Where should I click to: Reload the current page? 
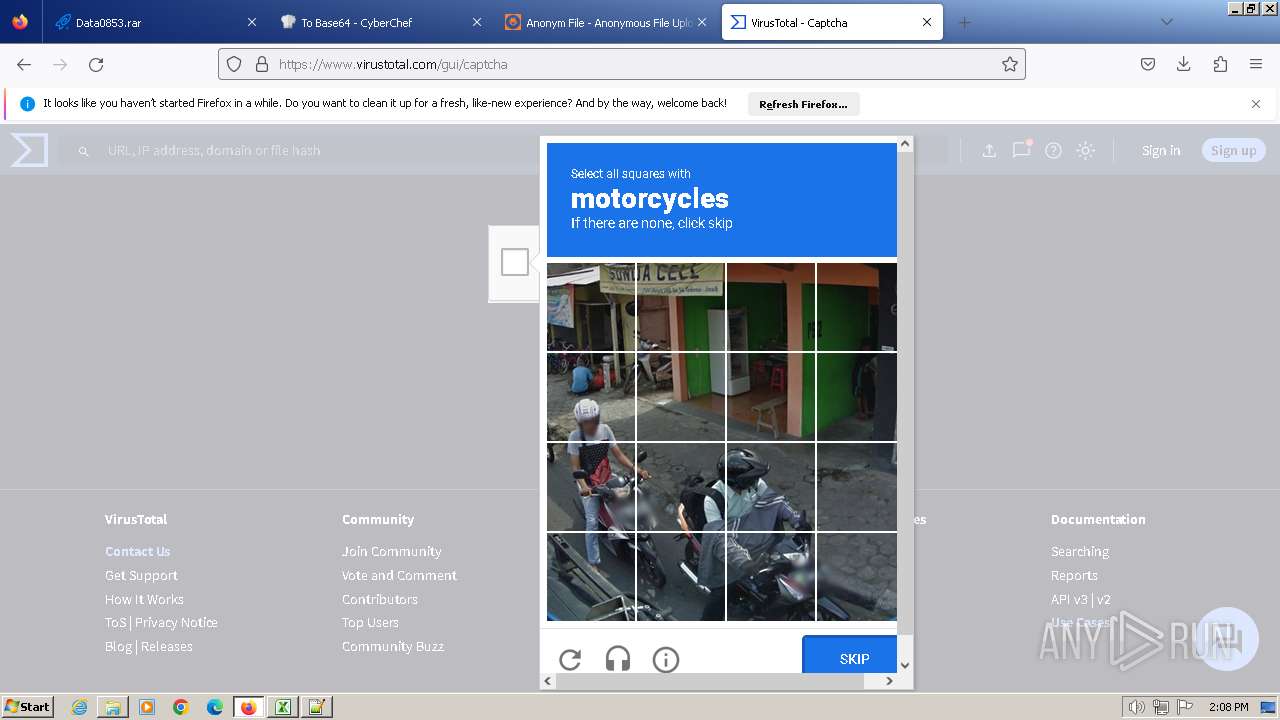pyautogui.click(x=96, y=64)
